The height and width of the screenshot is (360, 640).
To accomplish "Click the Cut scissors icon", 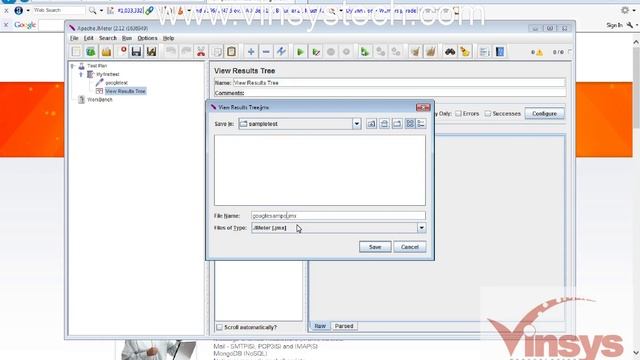I will [x=201, y=52].
